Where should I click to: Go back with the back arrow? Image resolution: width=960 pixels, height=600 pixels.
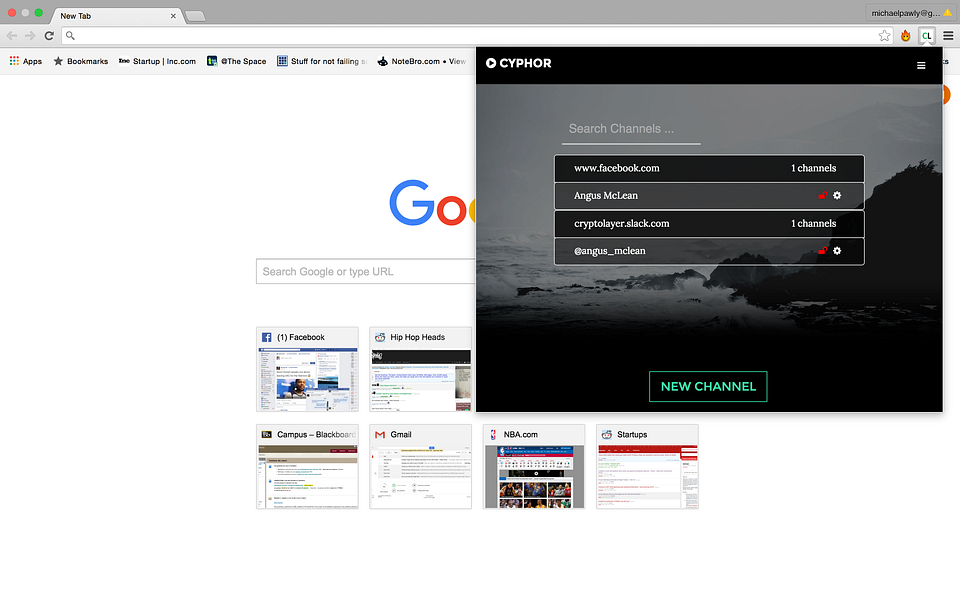[x=12, y=36]
